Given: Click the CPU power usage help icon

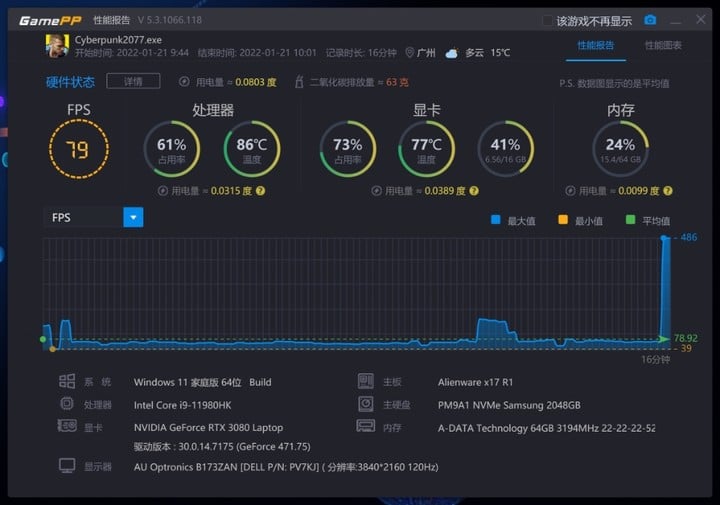Looking at the screenshot, I should click(x=261, y=190).
